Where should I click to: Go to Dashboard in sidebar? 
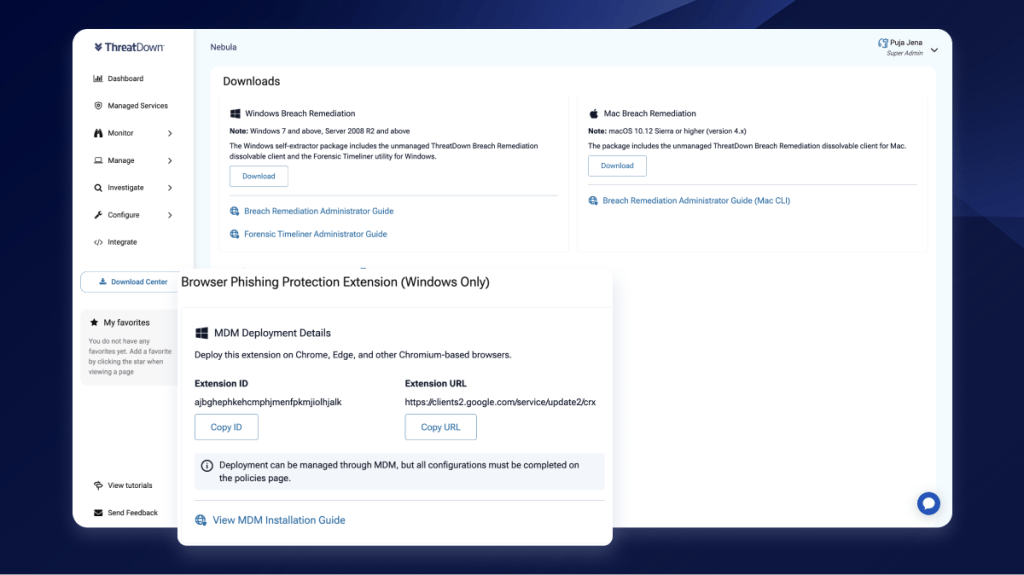(125, 78)
